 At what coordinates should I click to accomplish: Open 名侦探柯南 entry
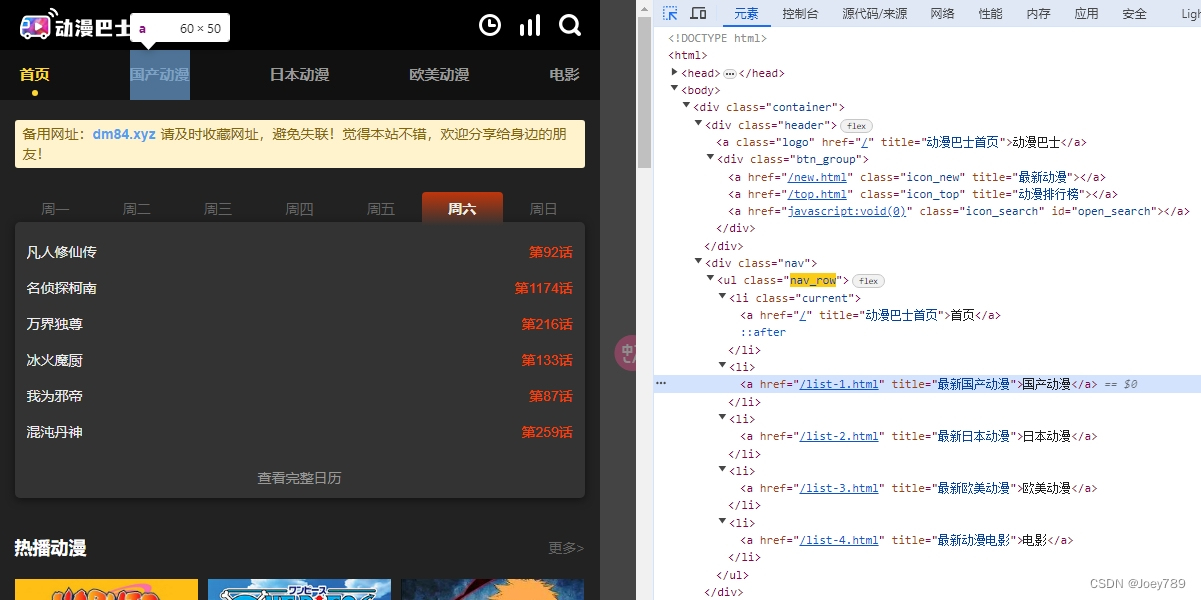click(x=62, y=288)
